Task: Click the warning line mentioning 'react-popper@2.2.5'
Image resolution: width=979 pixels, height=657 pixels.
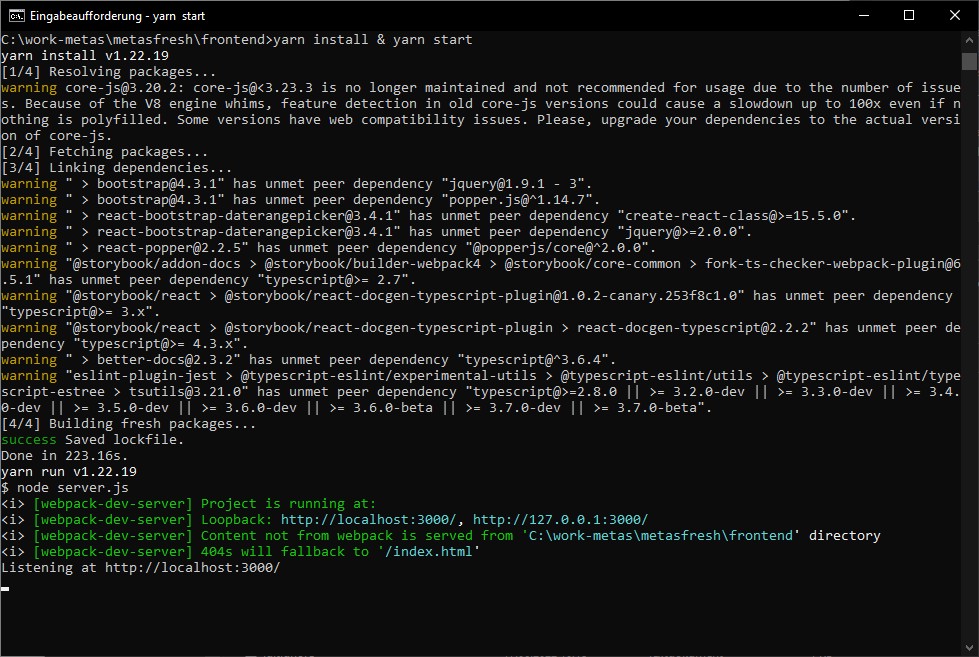Action: point(328,248)
